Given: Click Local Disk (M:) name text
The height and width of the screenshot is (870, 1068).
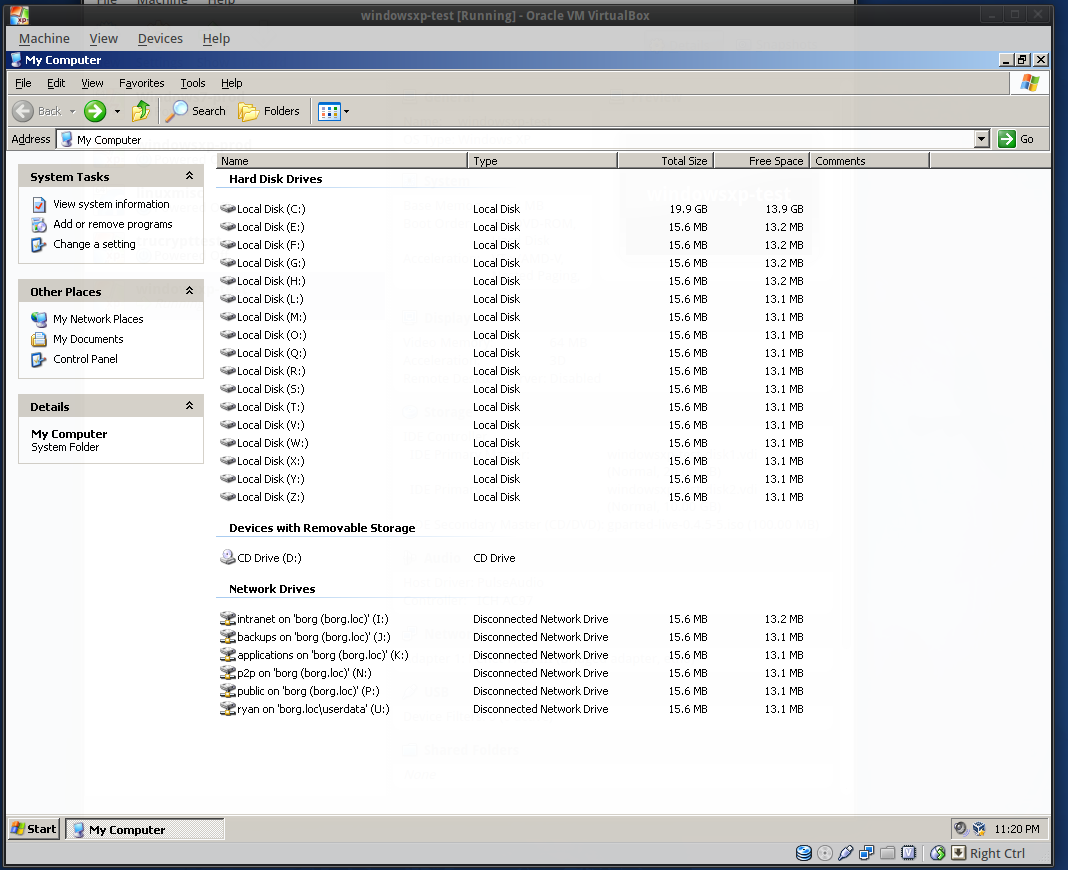Looking at the screenshot, I should click(x=272, y=317).
